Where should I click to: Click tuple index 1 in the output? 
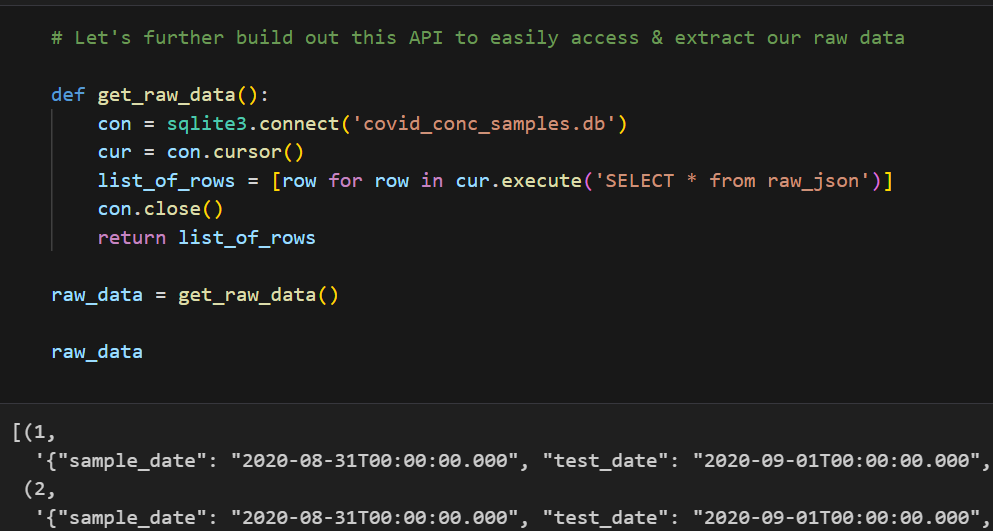[x=39, y=434]
